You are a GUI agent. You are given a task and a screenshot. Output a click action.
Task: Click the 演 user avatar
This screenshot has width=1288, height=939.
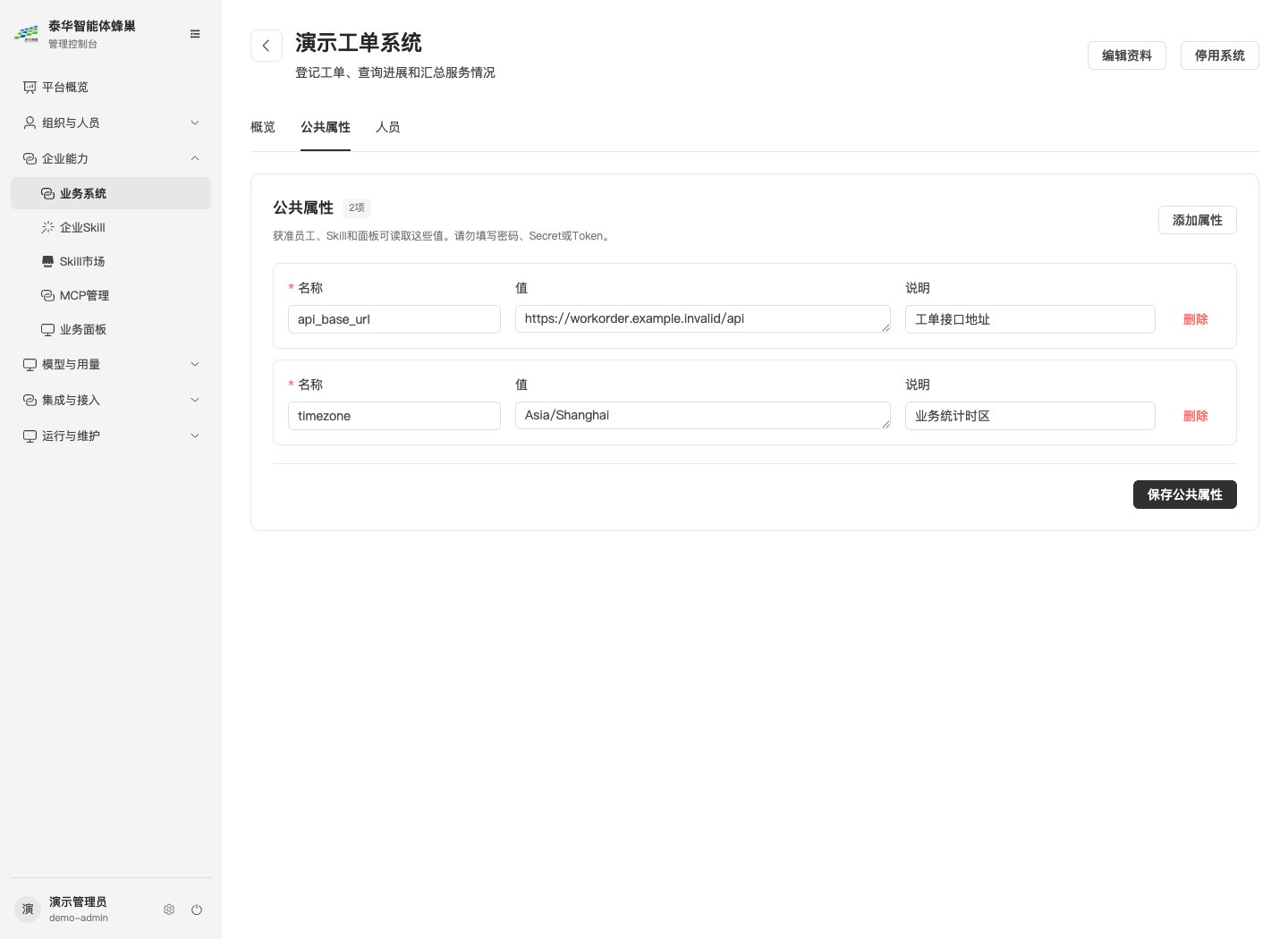28,909
